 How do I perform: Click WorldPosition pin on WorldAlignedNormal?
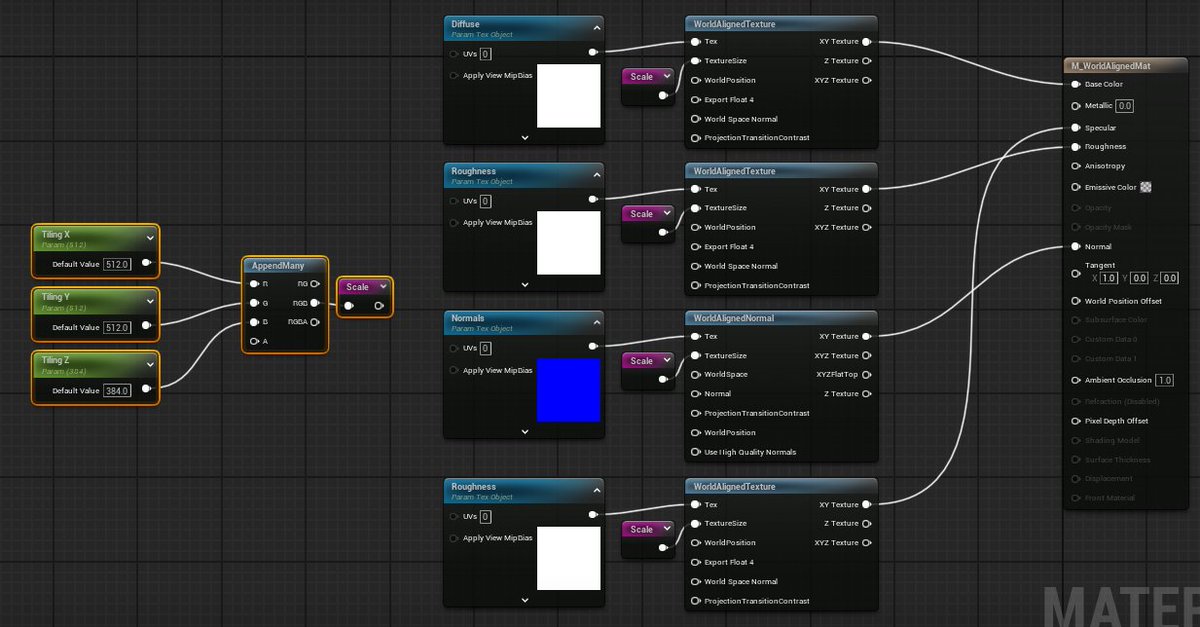coord(695,433)
